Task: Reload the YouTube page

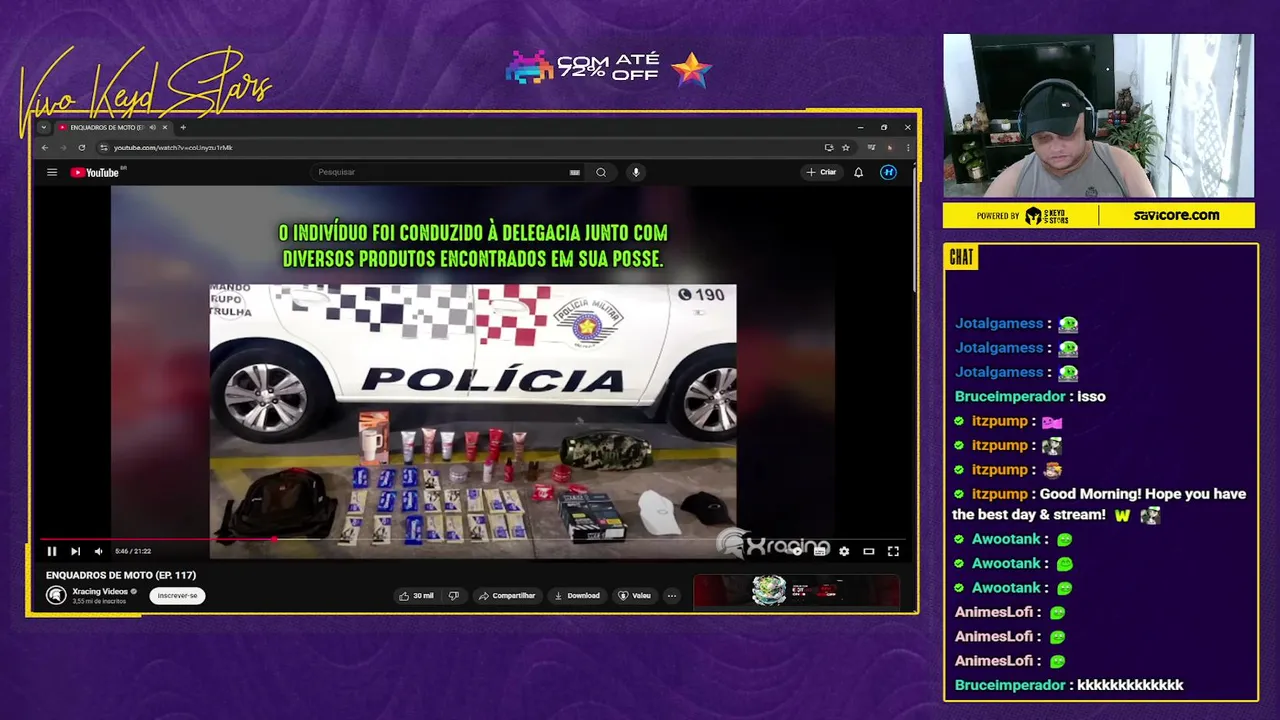Action: [82, 147]
